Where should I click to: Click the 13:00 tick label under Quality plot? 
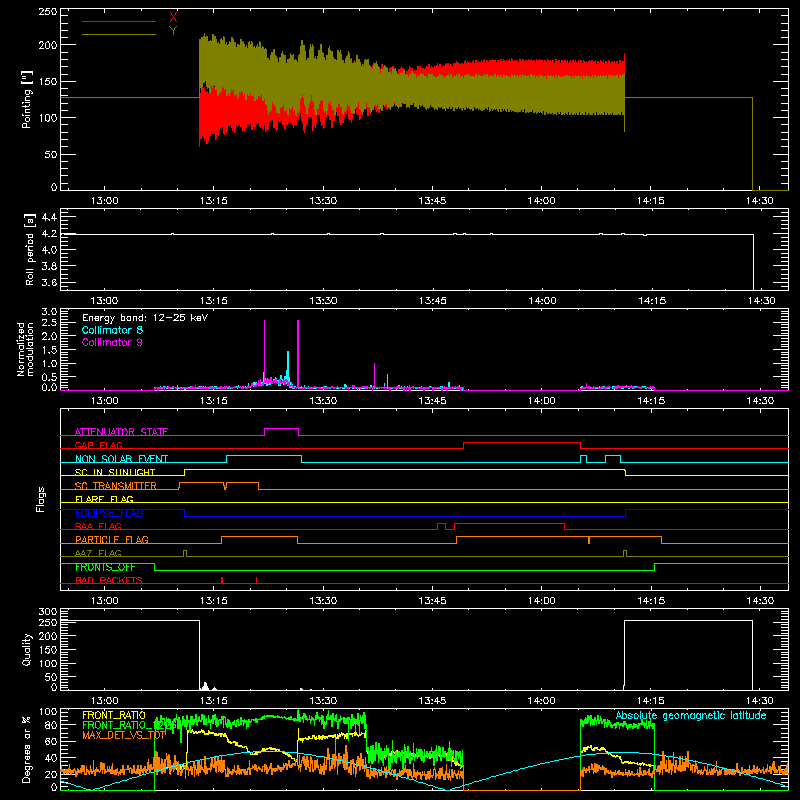[x=104, y=701]
